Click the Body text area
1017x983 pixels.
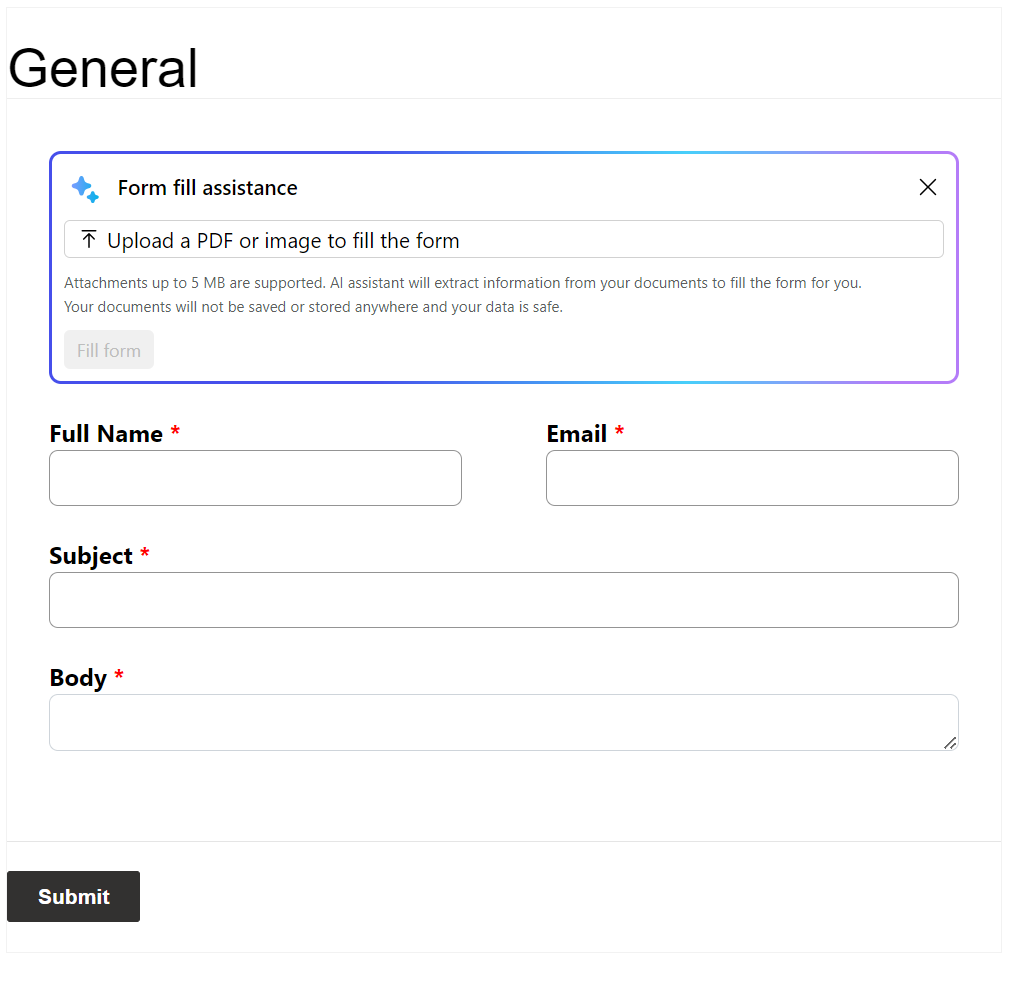point(503,722)
